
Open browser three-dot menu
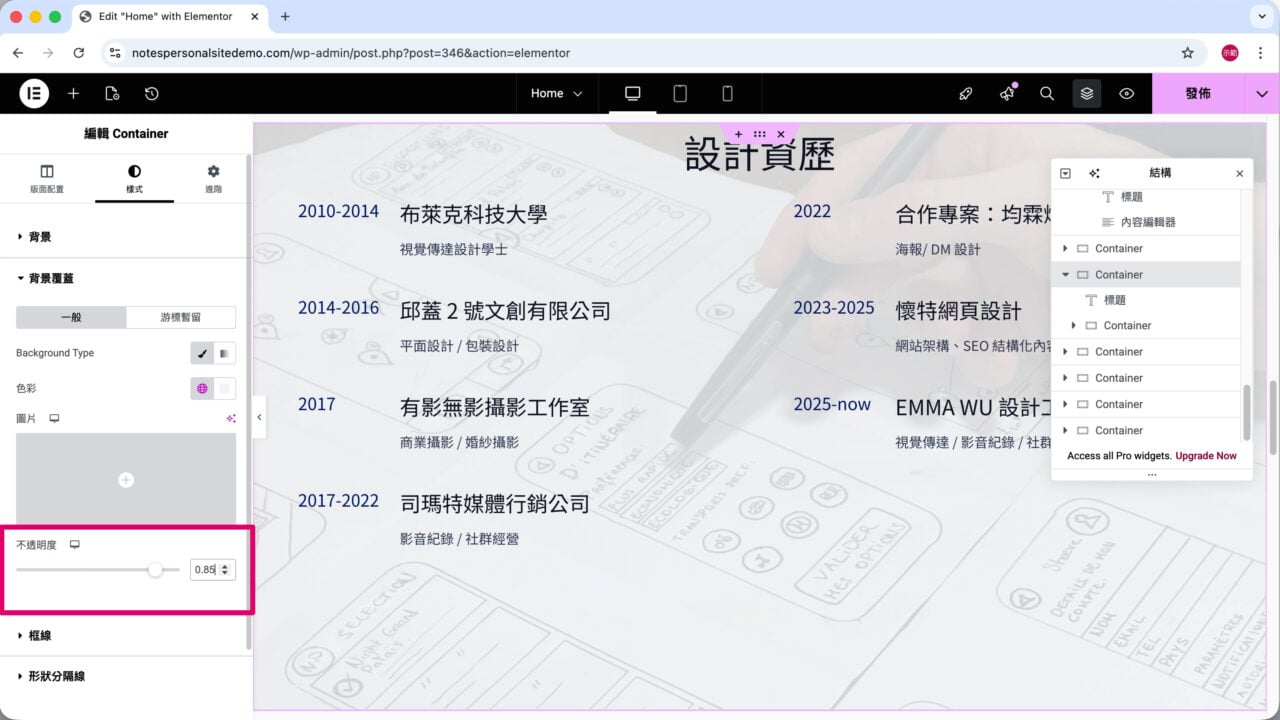pyautogui.click(x=1260, y=52)
